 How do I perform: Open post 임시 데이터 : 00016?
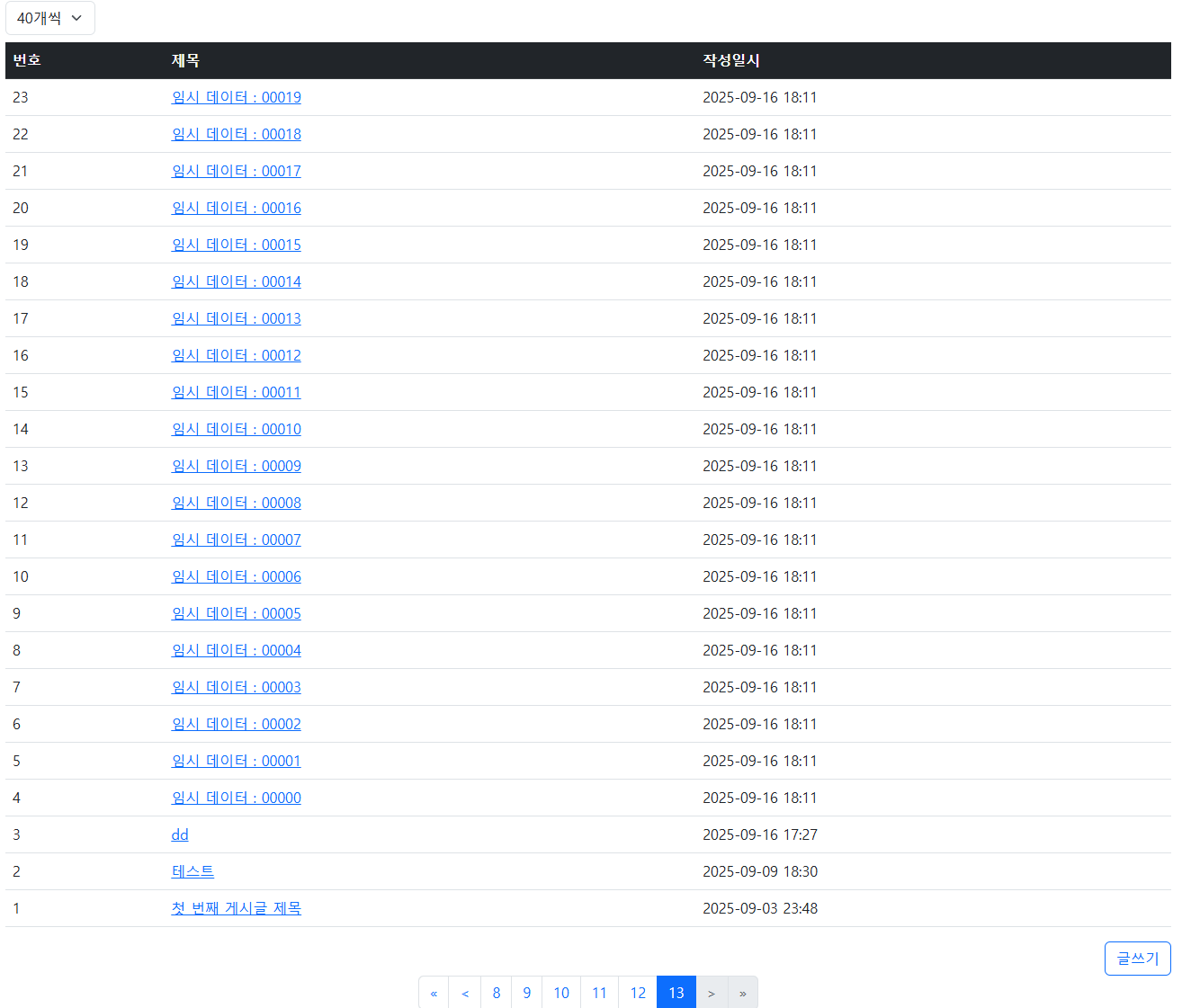click(237, 208)
